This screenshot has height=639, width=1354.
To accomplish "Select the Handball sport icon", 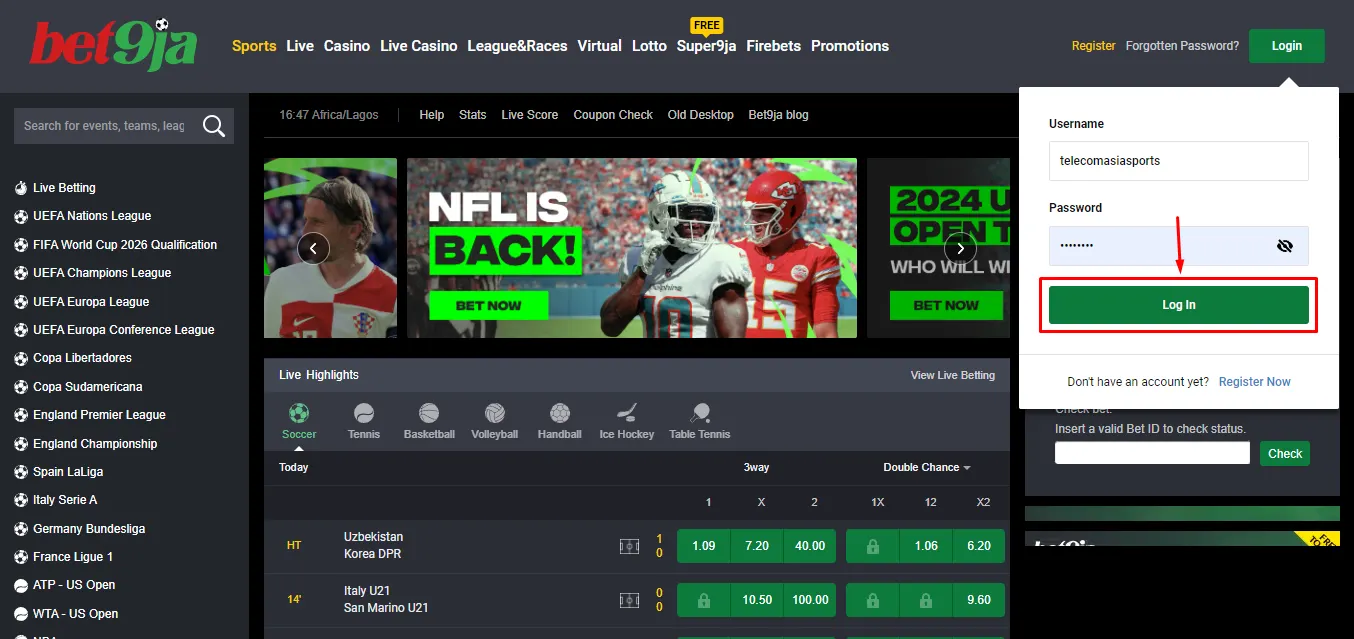I will pos(559,413).
